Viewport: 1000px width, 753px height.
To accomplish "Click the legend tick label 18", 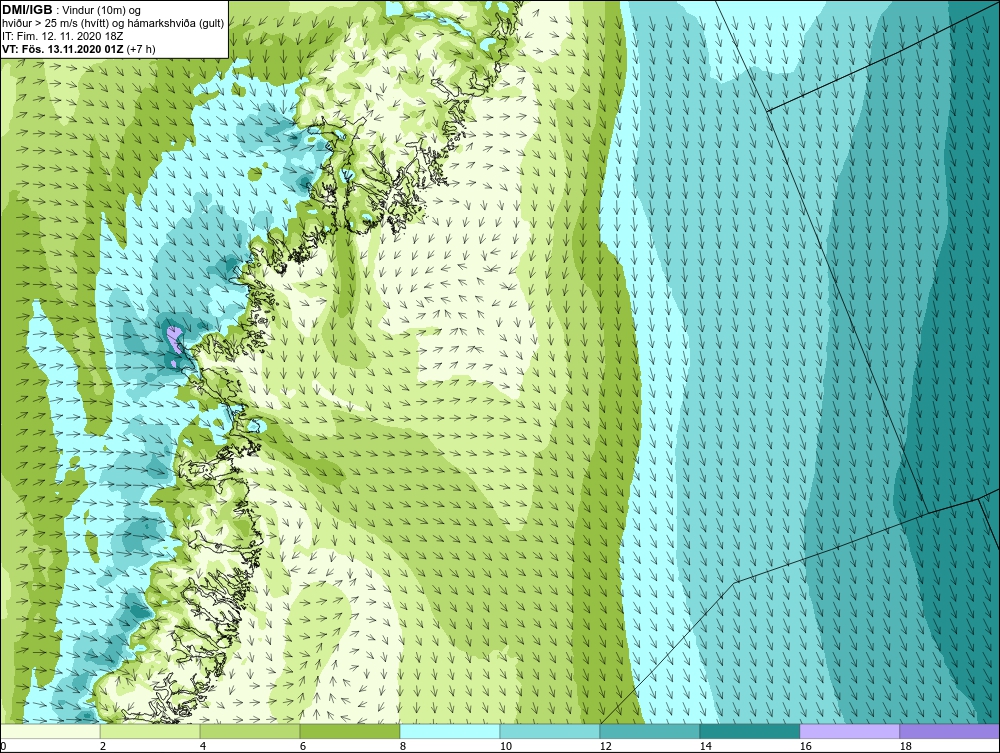I will pos(906,746).
